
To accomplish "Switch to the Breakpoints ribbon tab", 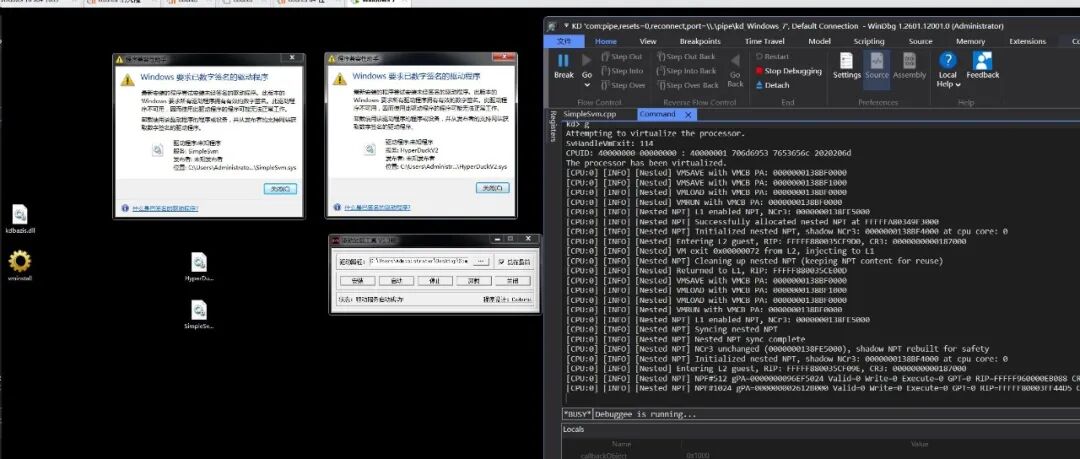I will 700,41.
